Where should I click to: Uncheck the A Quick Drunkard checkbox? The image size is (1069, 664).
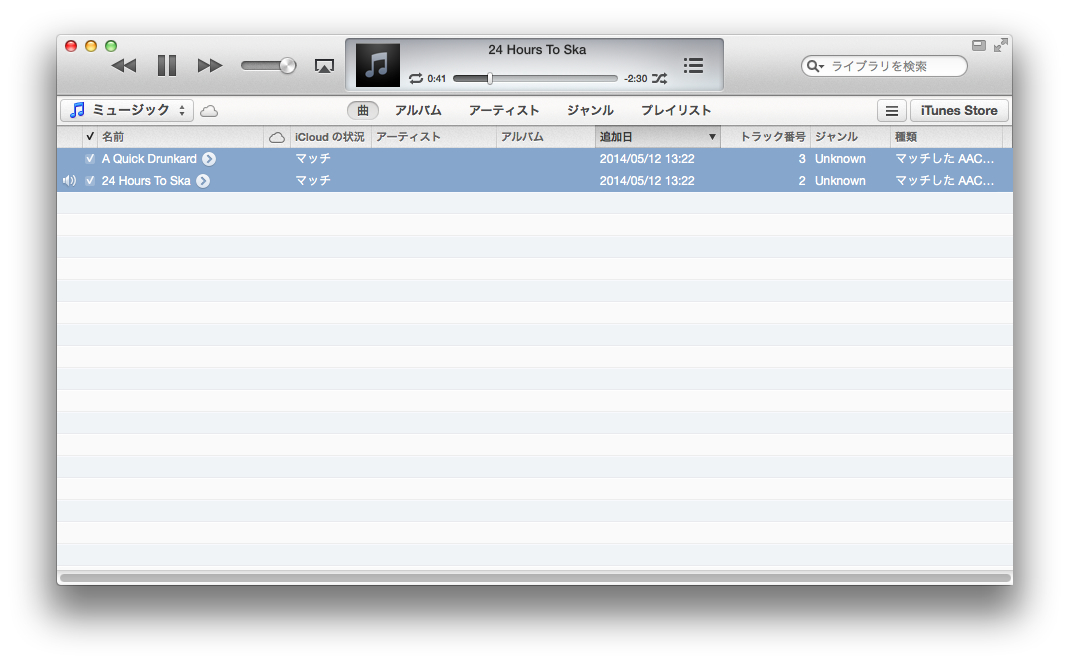click(90, 159)
